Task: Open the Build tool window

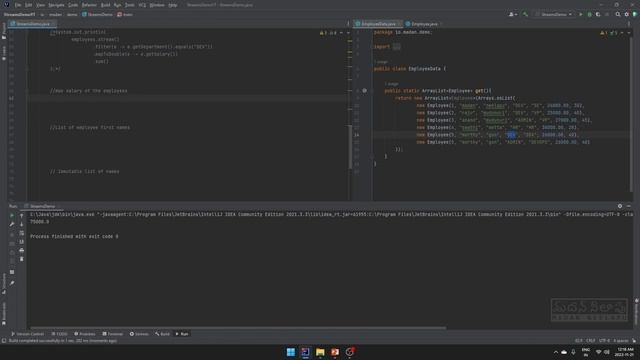Action: coord(162,334)
